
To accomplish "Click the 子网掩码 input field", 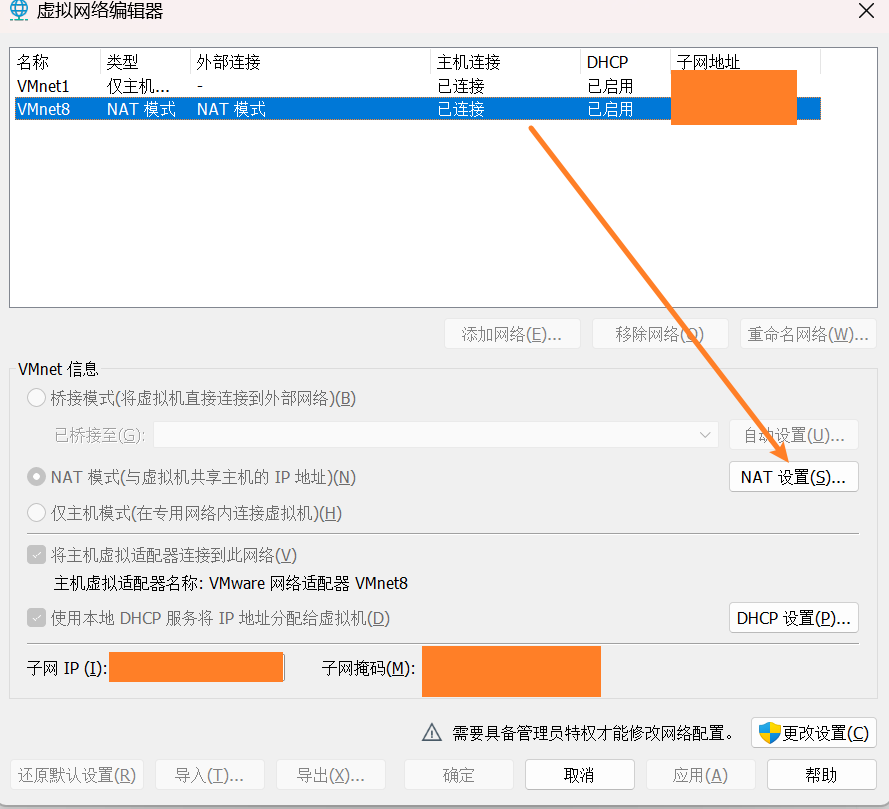I will [x=511, y=671].
